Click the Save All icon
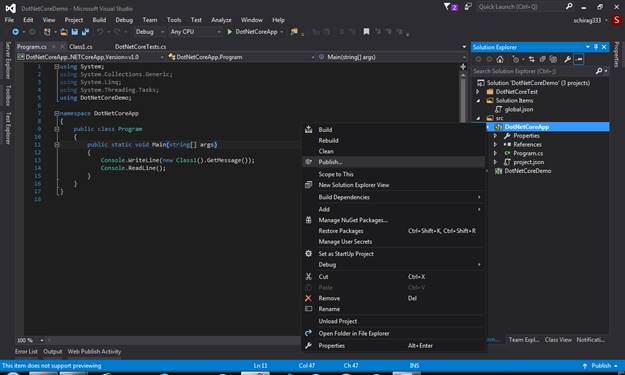 pyautogui.click(x=85, y=31)
